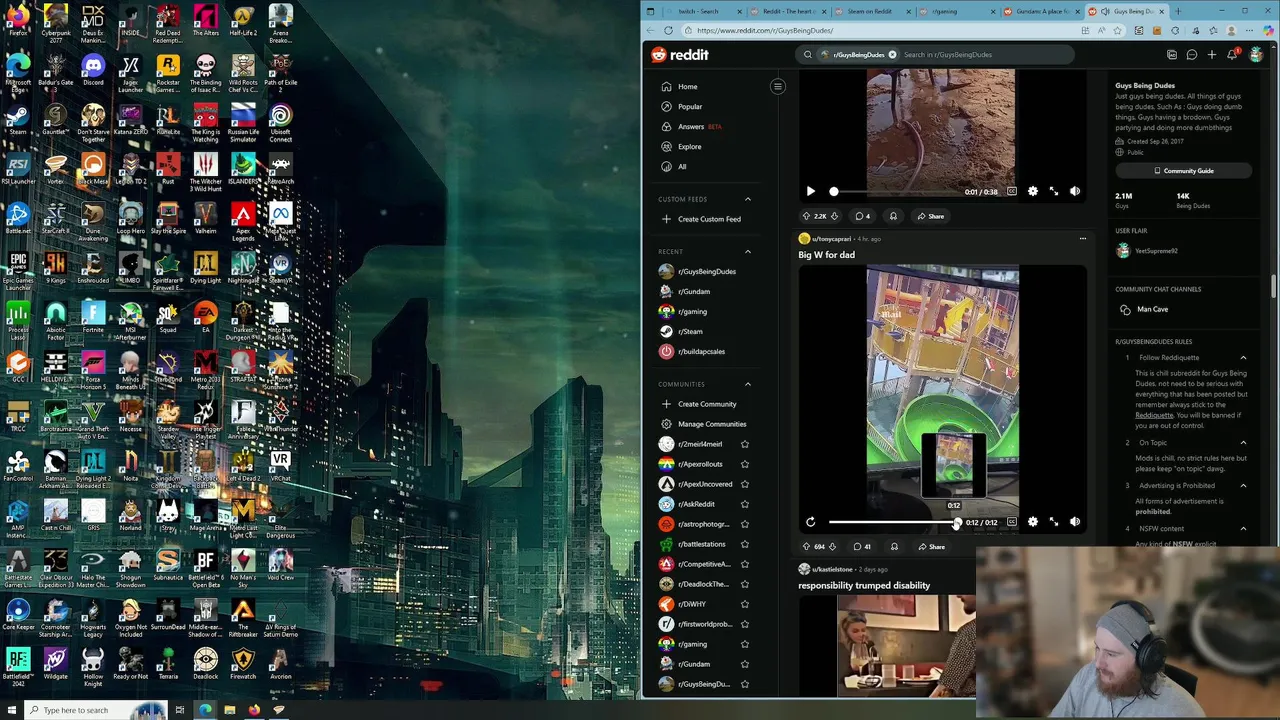Select the Half-Life 2 desktop icon

[243, 20]
